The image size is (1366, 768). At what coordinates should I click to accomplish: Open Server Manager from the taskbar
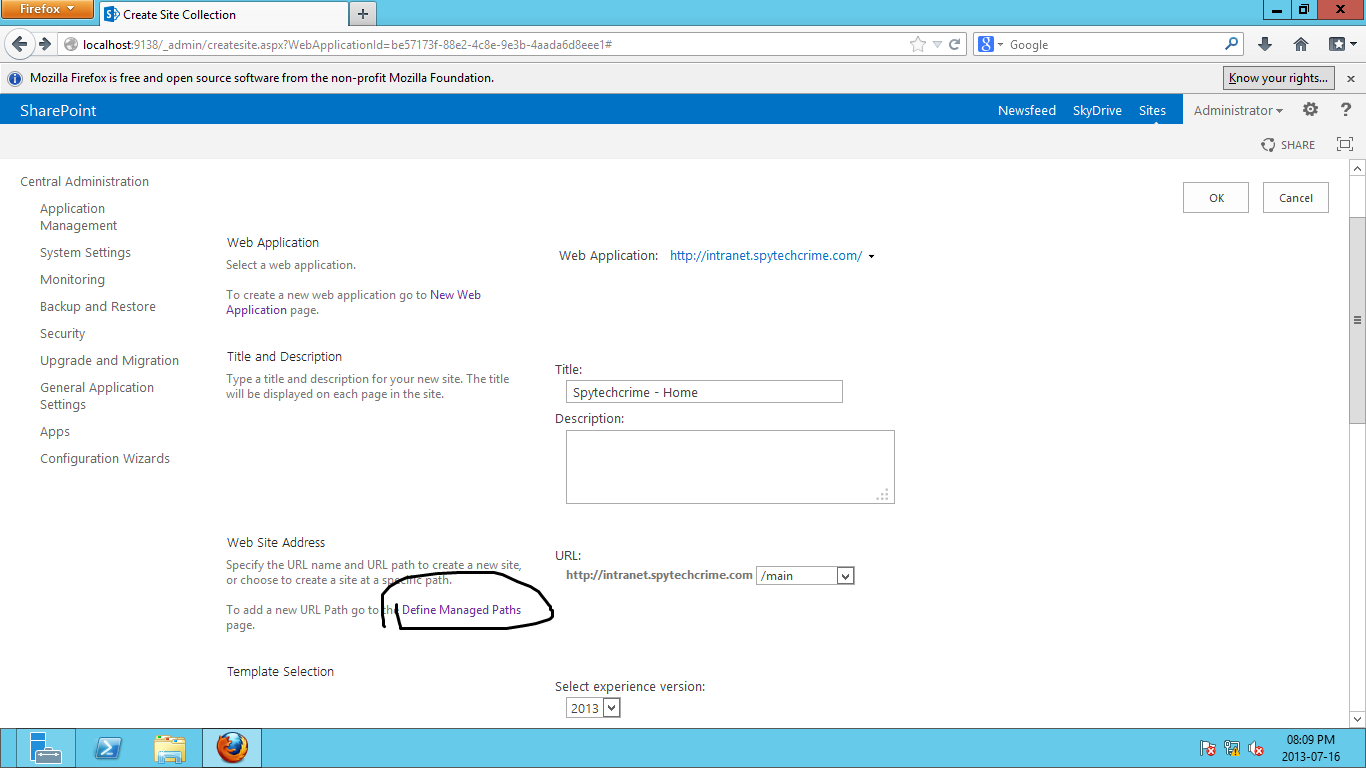[45, 748]
